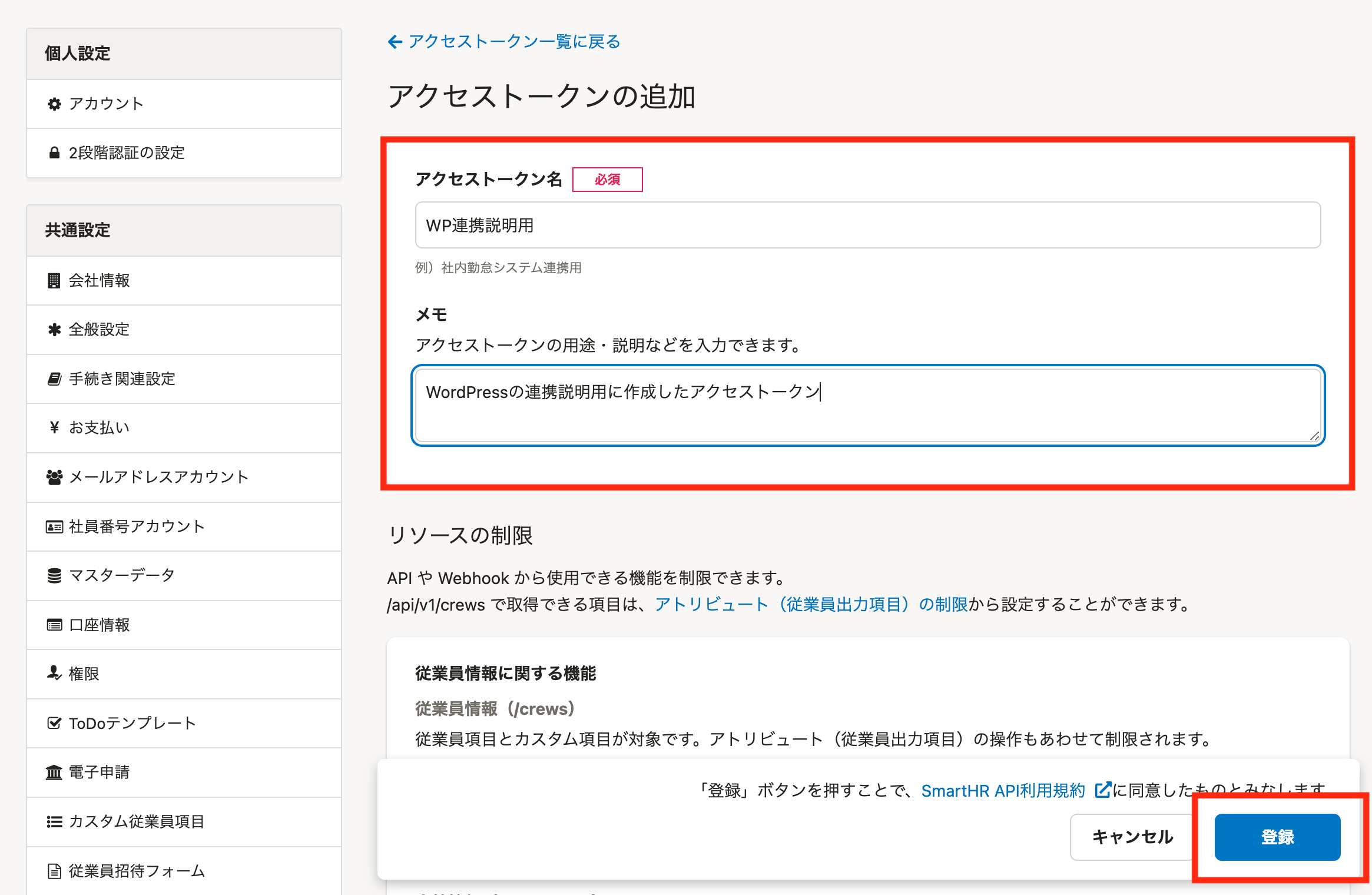Click the asterisk icon for 全般設定
The height and width of the screenshot is (895, 1372).
[x=54, y=330]
